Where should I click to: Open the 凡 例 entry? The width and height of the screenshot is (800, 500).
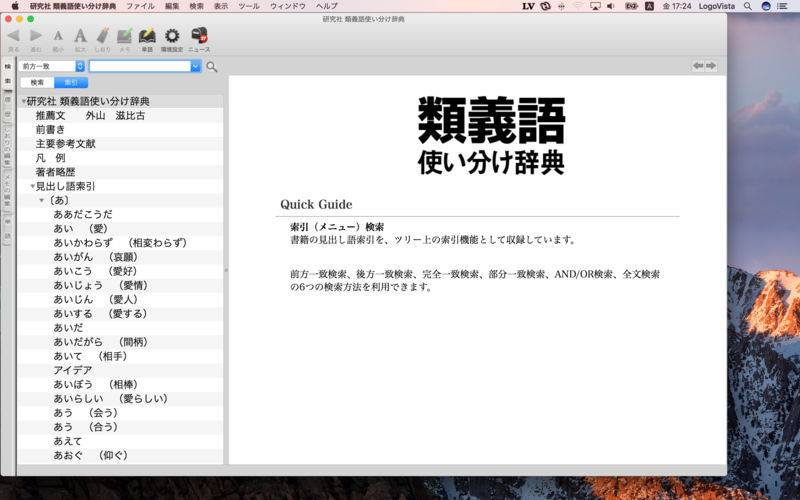coord(120,158)
